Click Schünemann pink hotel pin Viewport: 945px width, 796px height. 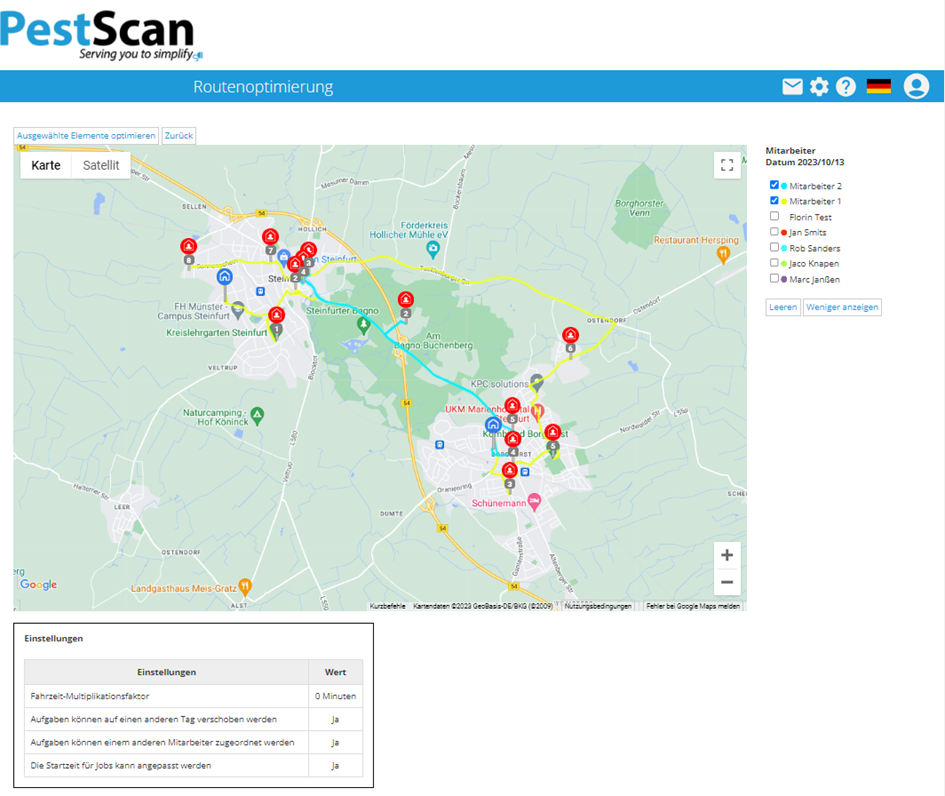click(x=534, y=501)
